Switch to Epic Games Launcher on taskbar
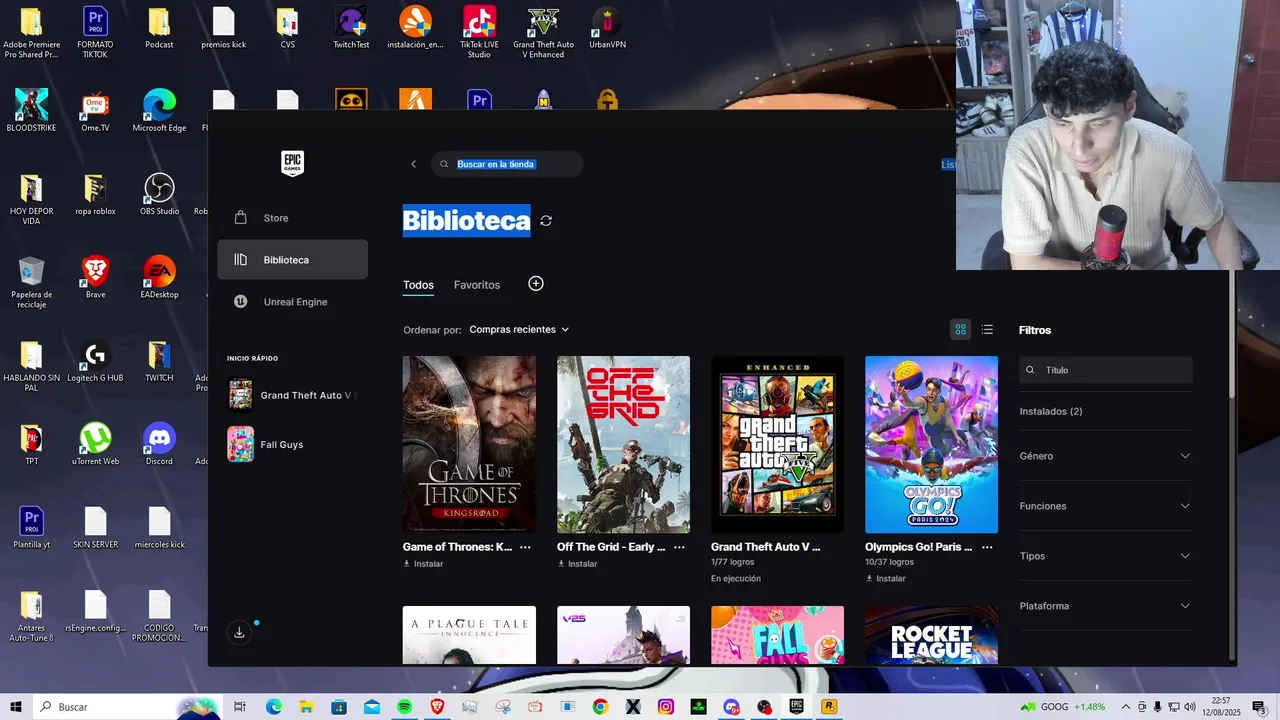 [796, 707]
